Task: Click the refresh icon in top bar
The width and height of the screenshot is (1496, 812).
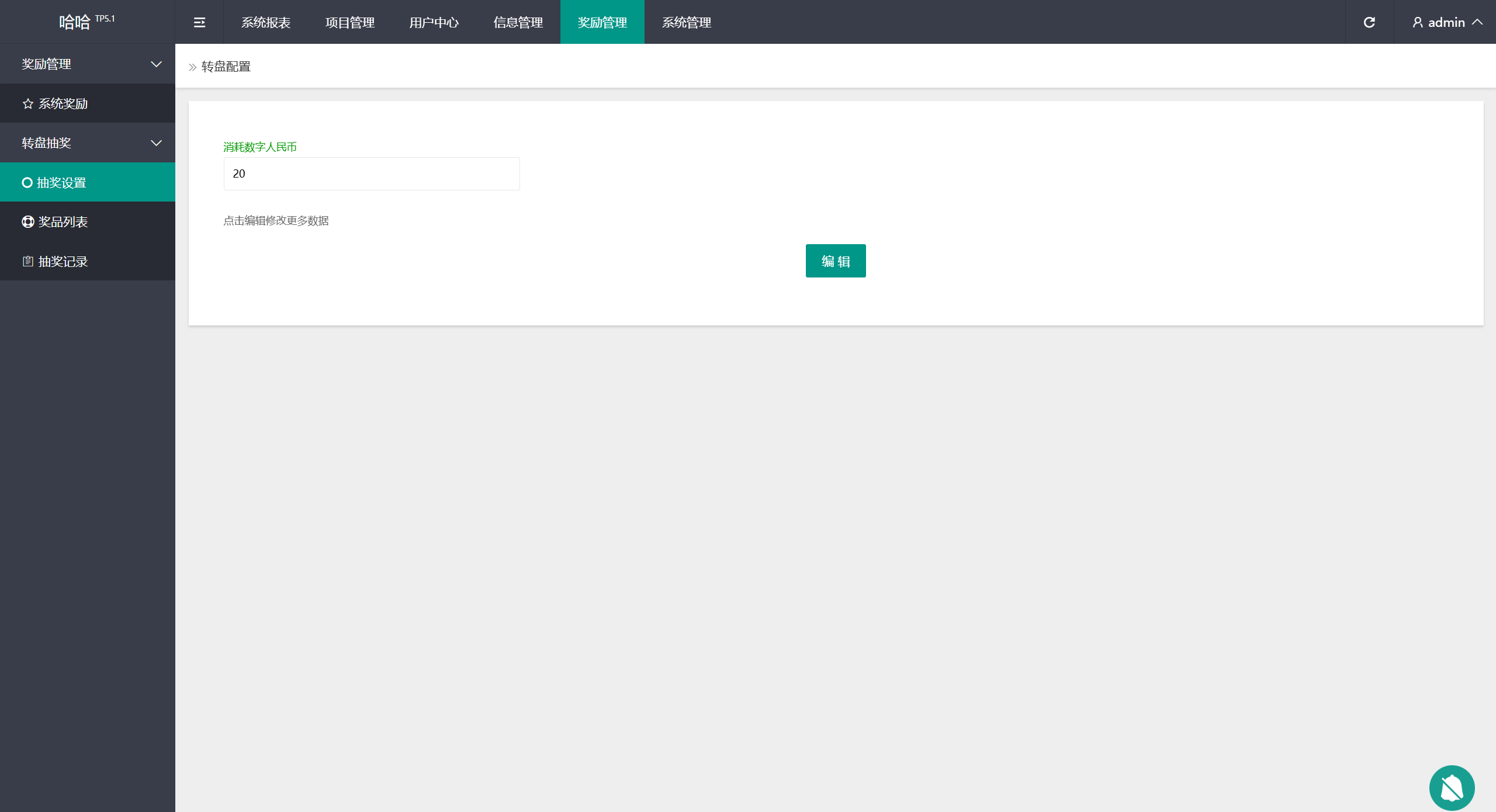Action: (1369, 22)
